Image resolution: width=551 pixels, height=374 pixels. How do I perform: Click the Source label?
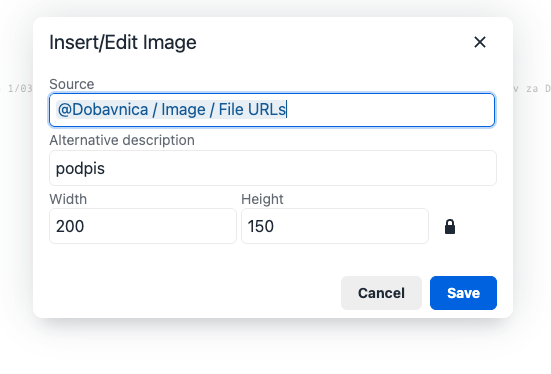(x=72, y=84)
